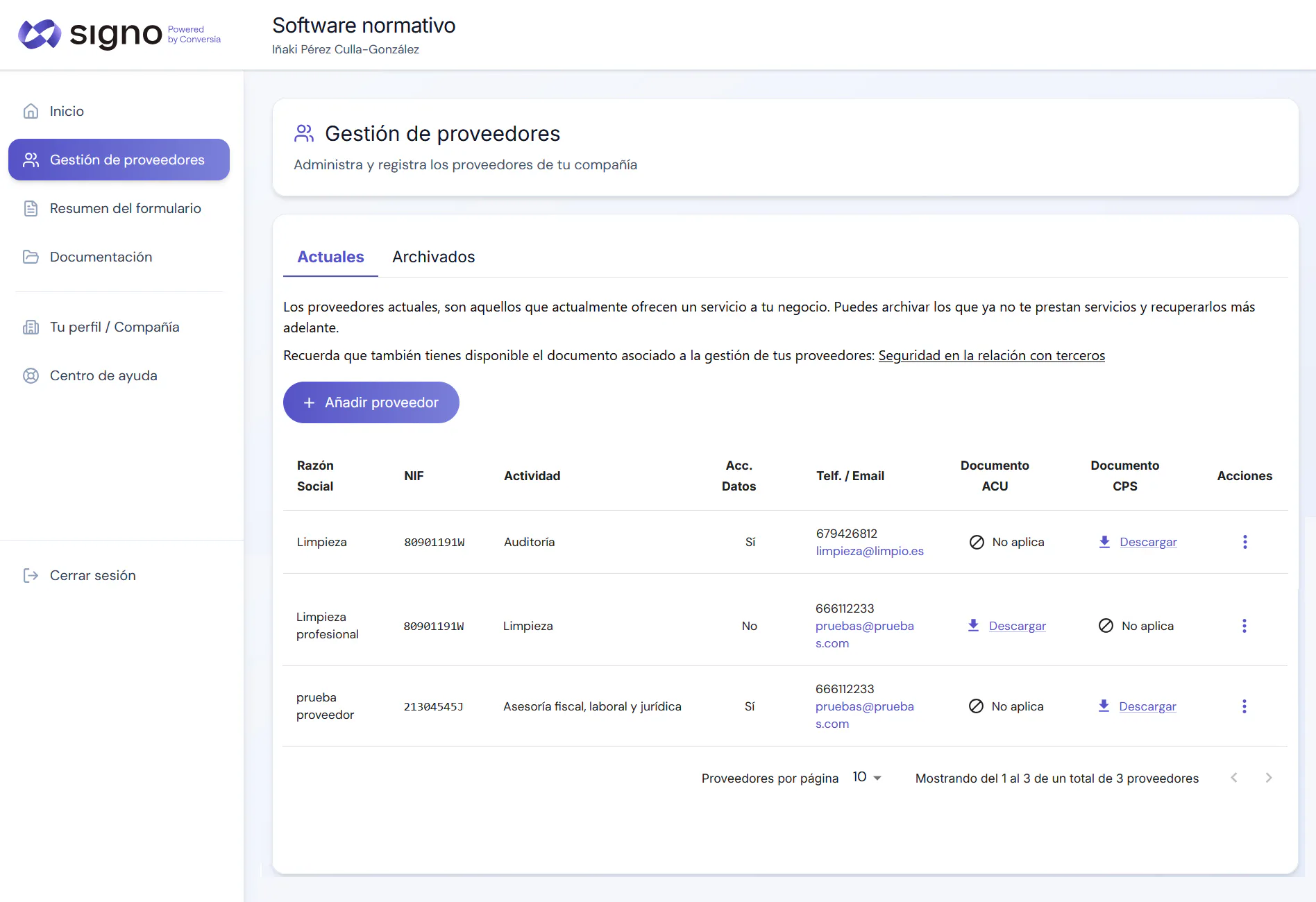Click download icon in prueba proveedor CPS column
The width and height of the screenshot is (1316, 902).
1104,706
